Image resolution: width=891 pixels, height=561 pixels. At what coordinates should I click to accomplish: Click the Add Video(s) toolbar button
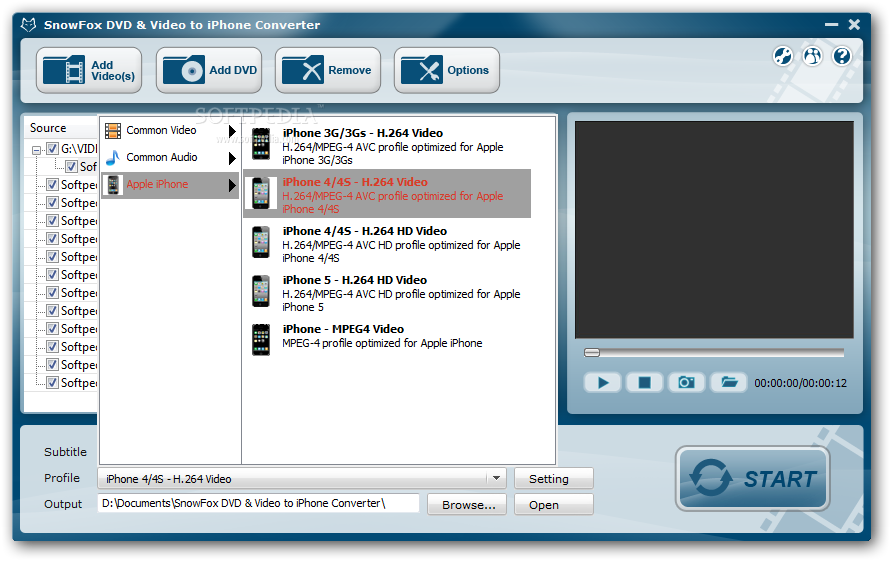coord(89,70)
